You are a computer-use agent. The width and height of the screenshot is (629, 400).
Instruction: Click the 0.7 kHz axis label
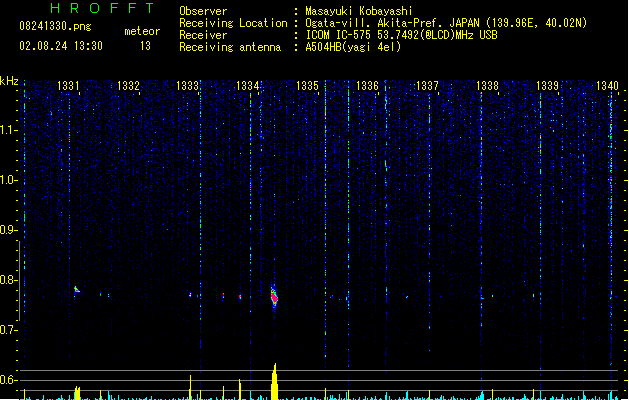(8, 330)
